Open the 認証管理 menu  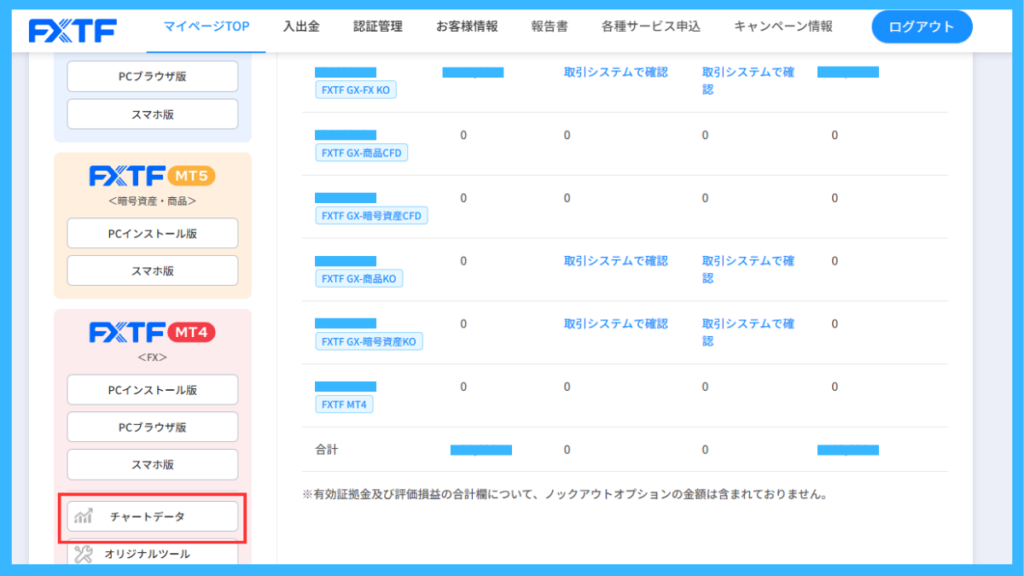point(378,27)
